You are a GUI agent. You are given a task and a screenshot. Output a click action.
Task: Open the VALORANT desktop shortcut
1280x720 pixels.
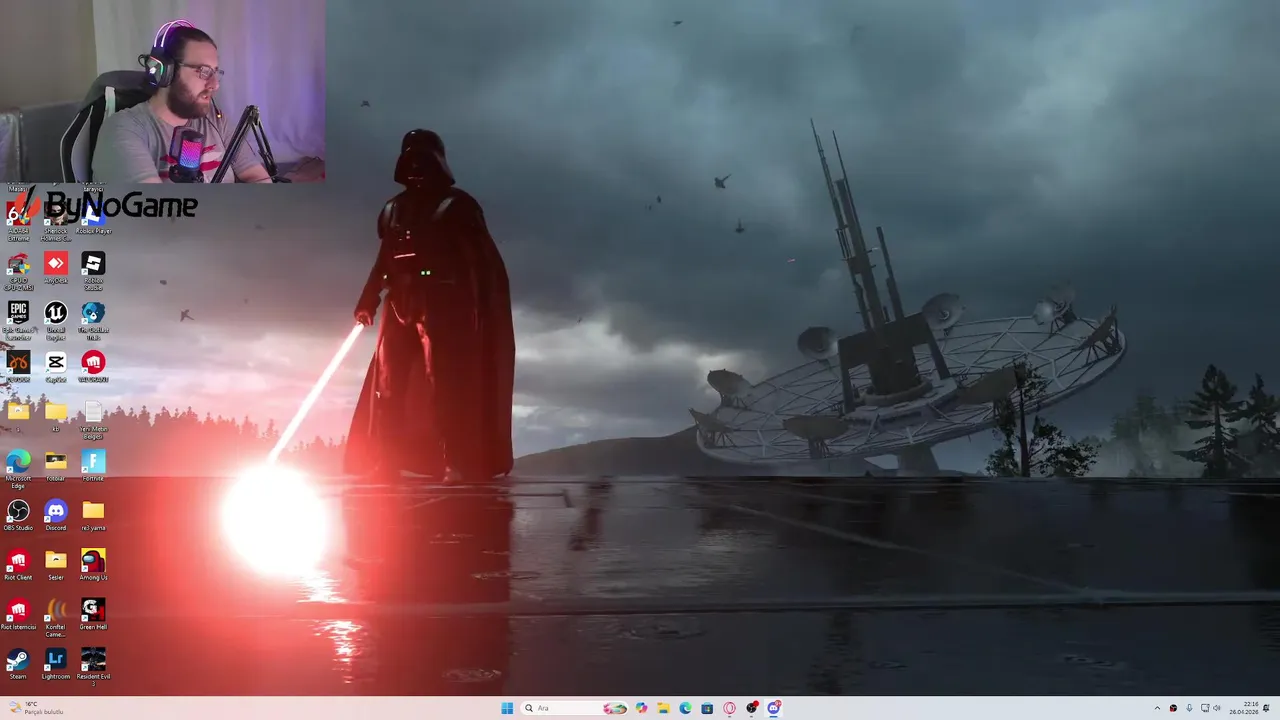point(93,367)
